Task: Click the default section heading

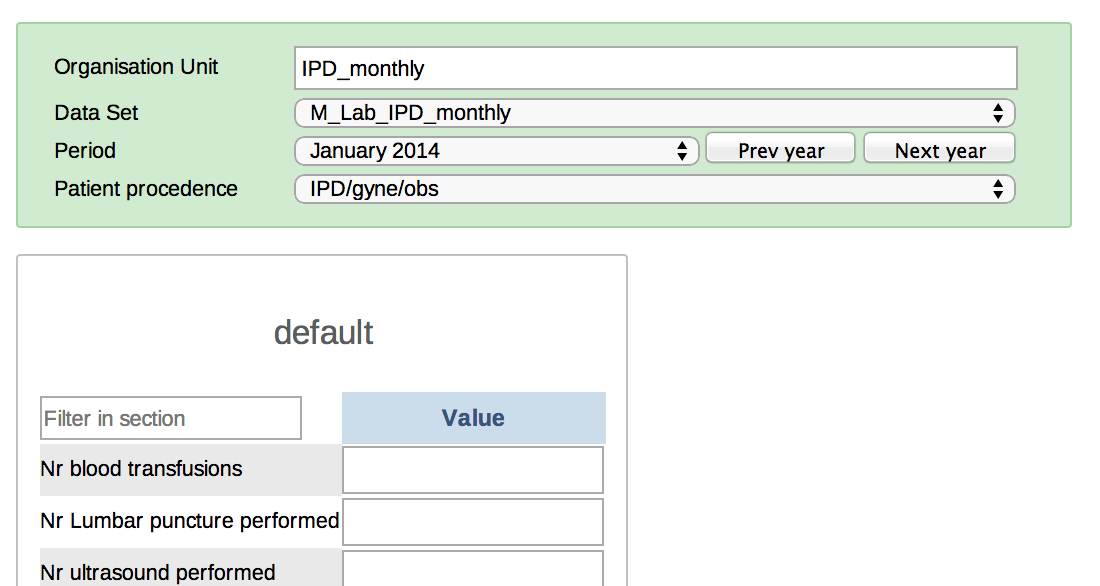Action: point(323,333)
